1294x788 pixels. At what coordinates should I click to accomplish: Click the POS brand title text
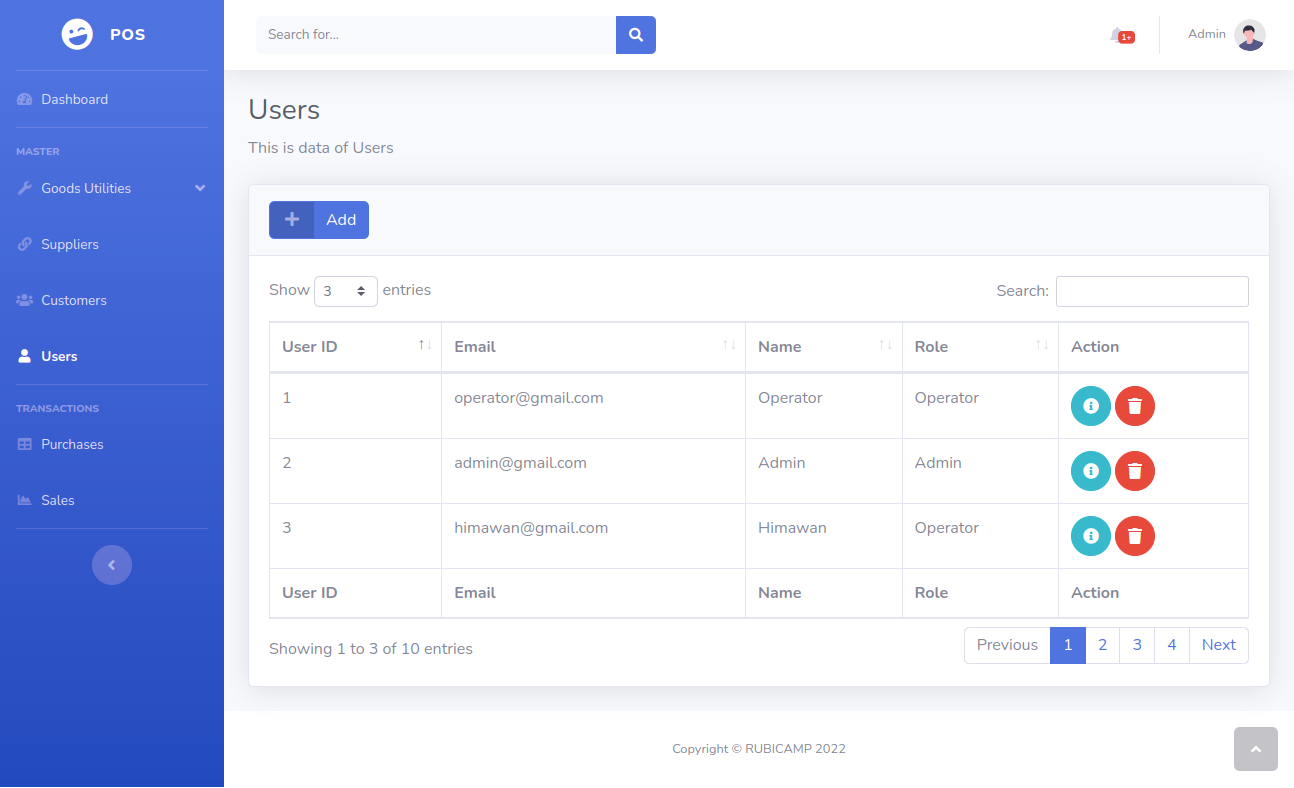click(128, 35)
